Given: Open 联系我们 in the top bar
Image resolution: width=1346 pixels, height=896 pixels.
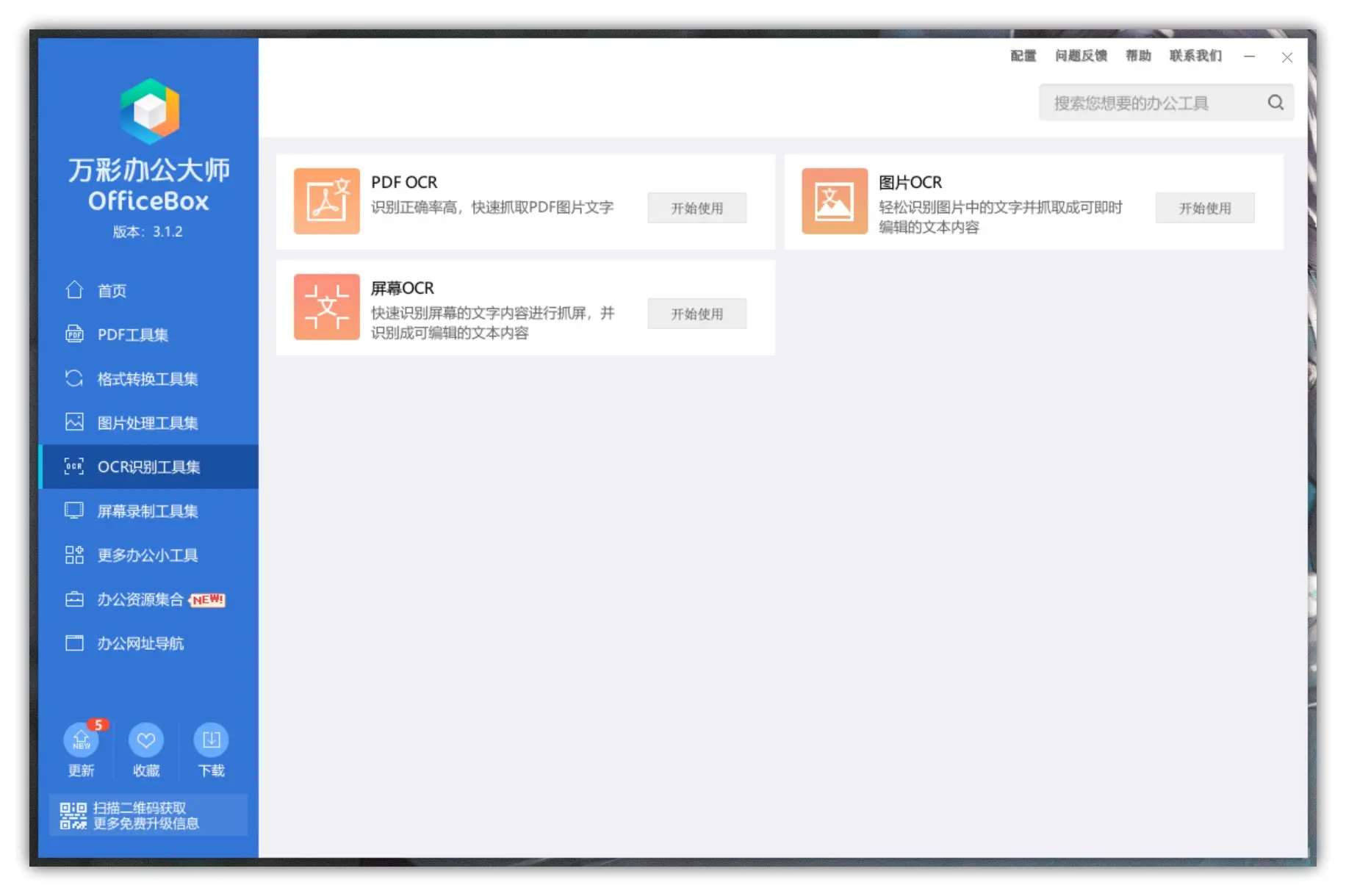Looking at the screenshot, I should click(1195, 56).
